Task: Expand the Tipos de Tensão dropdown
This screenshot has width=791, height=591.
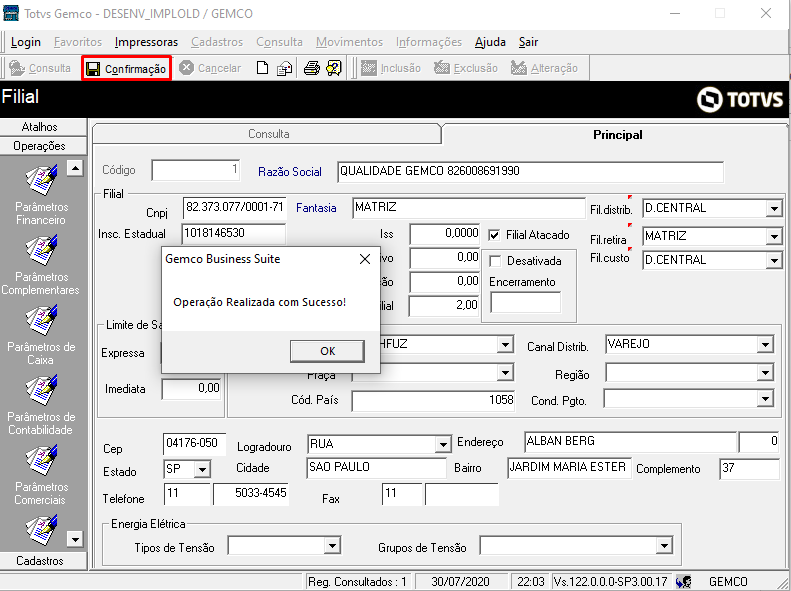Action: pyautogui.click(x=332, y=546)
